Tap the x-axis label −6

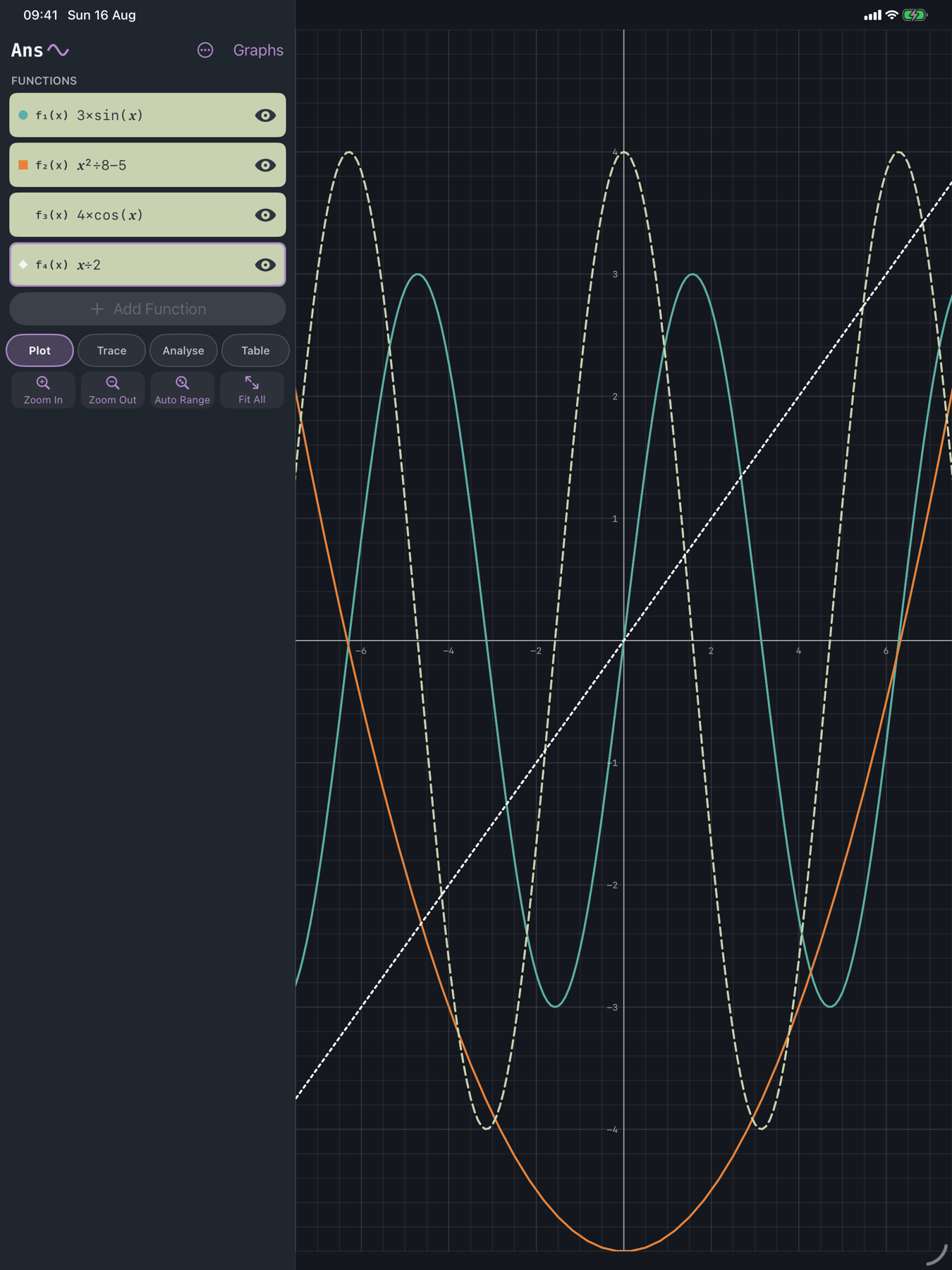click(x=361, y=651)
